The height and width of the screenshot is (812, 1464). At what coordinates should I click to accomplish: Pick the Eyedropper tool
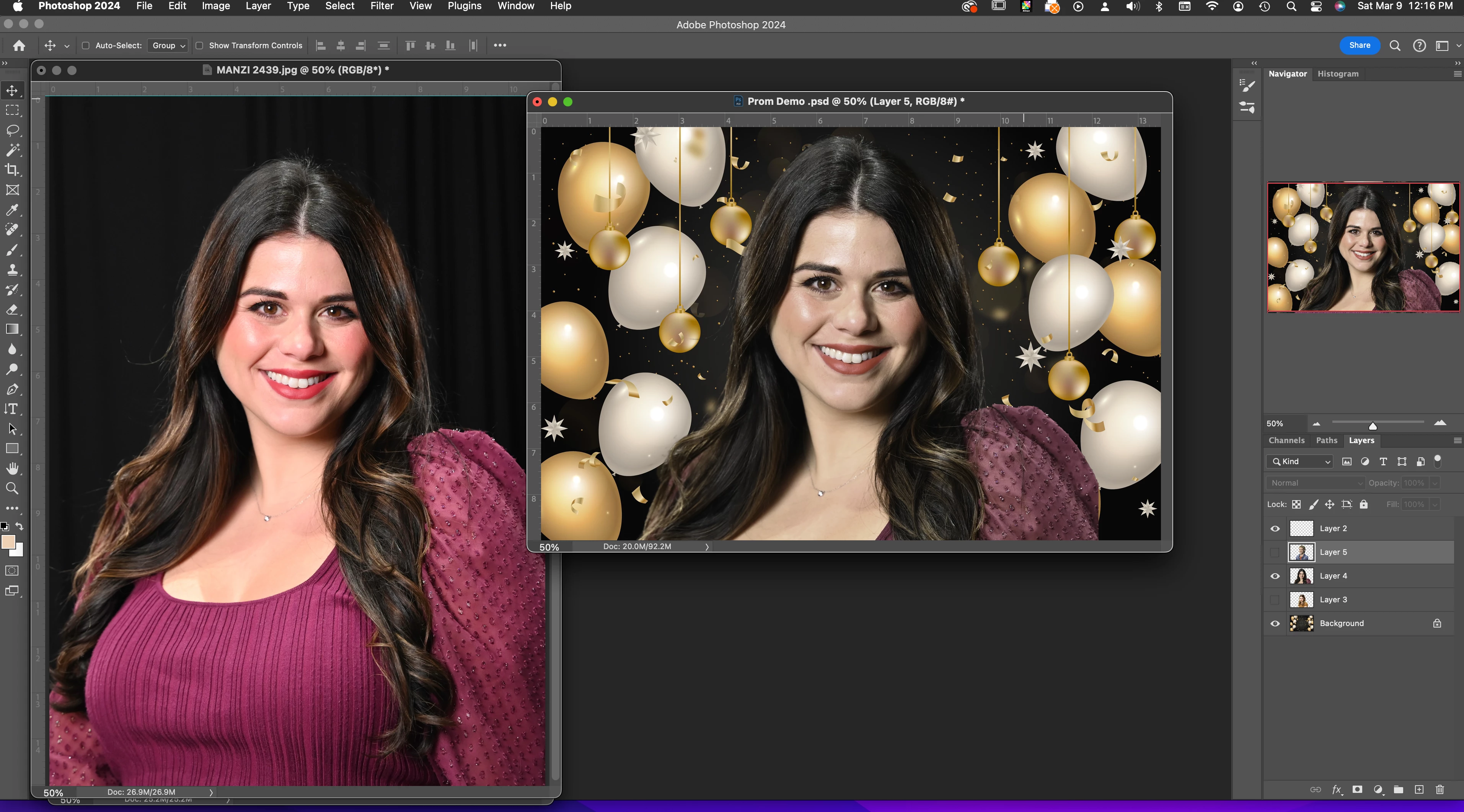point(12,210)
